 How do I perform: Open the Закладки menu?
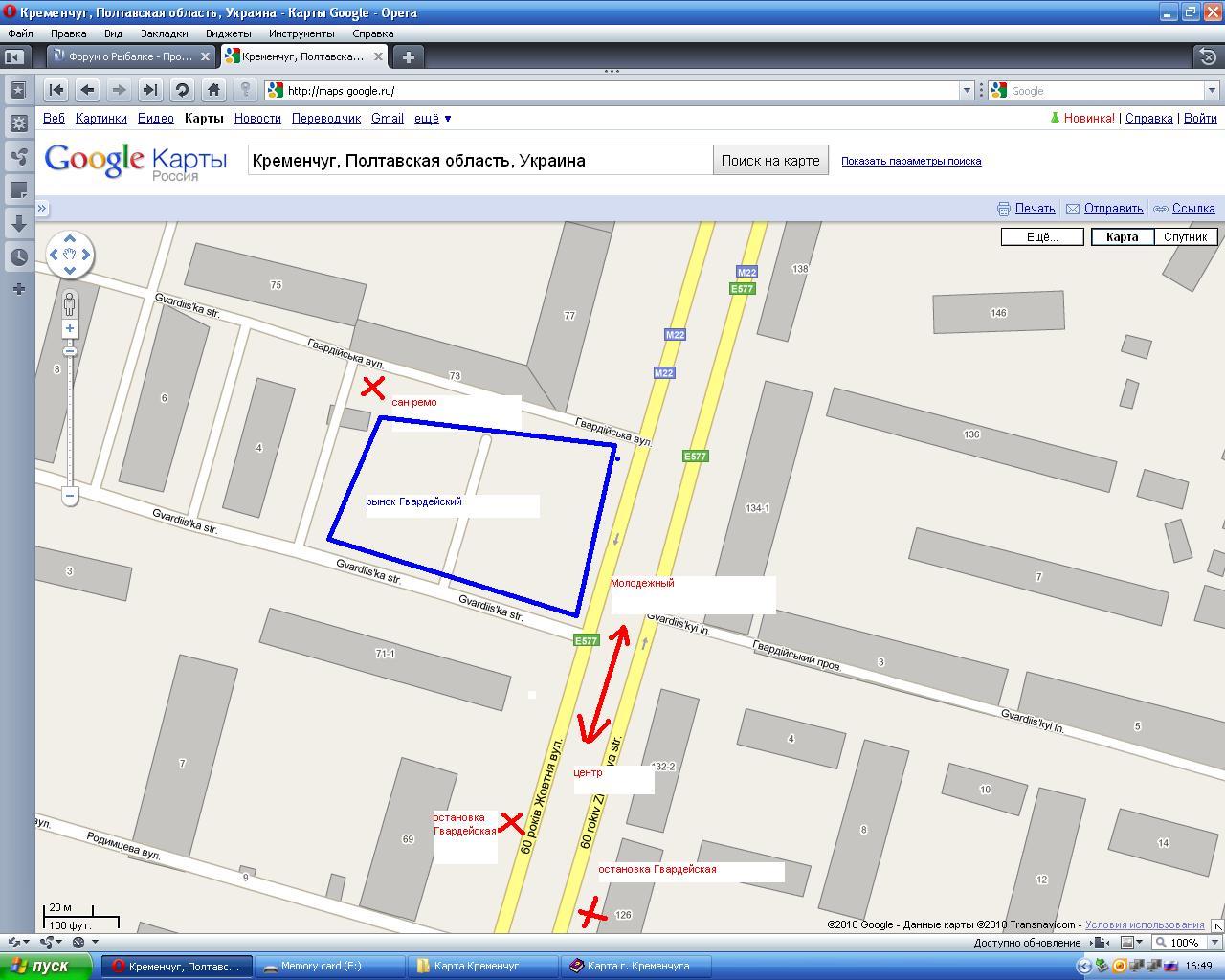[164, 33]
